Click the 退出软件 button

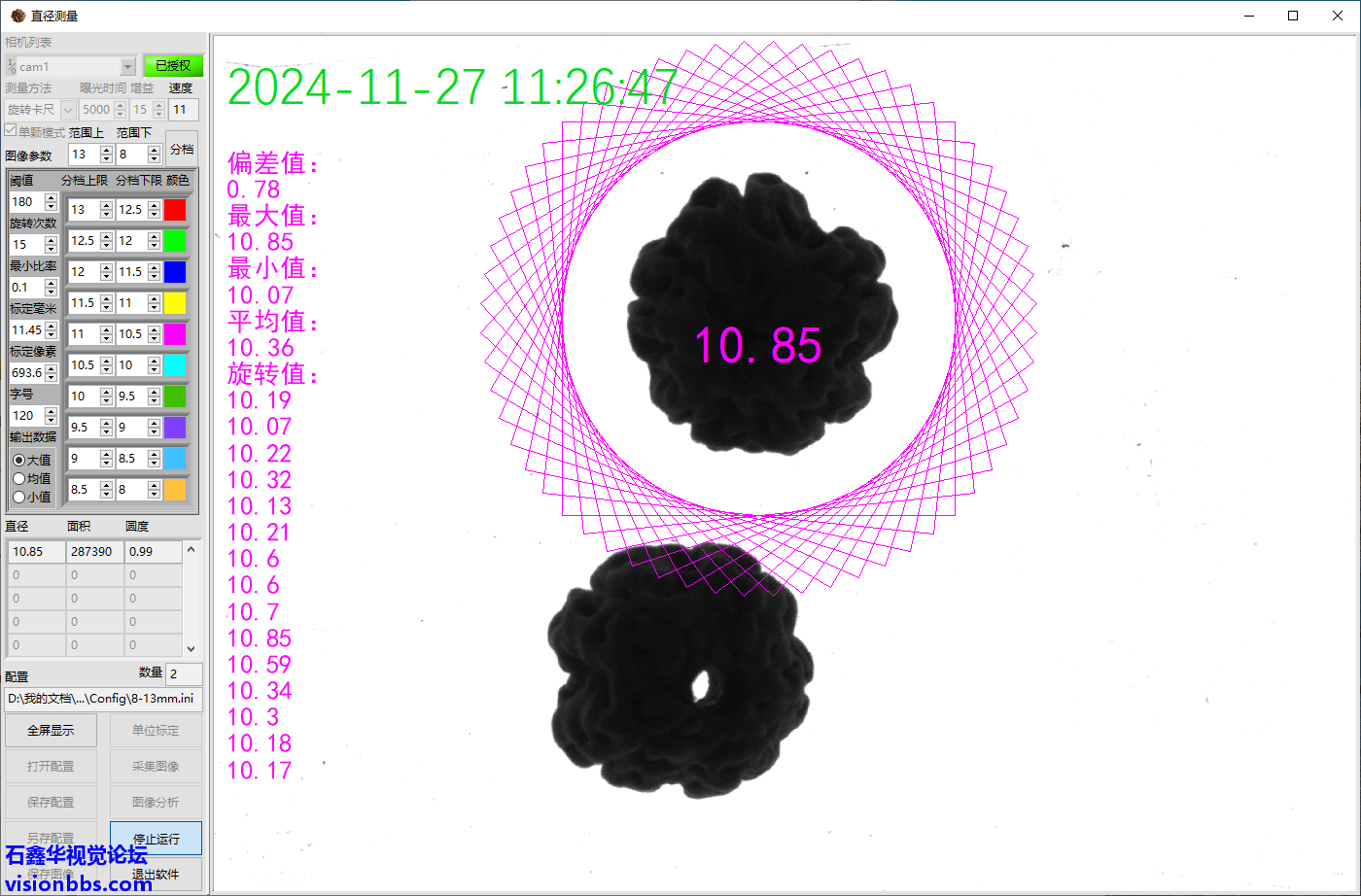(156, 875)
